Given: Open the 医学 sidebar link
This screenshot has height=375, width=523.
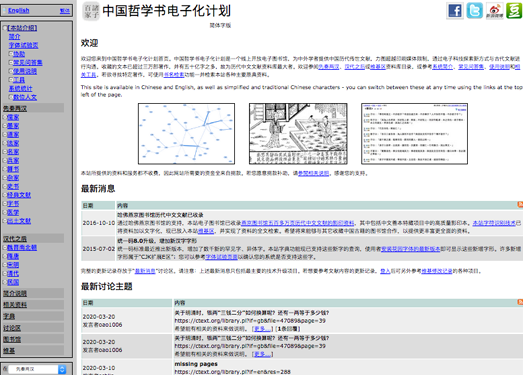Looking at the screenshot, I should pos(13,213).
